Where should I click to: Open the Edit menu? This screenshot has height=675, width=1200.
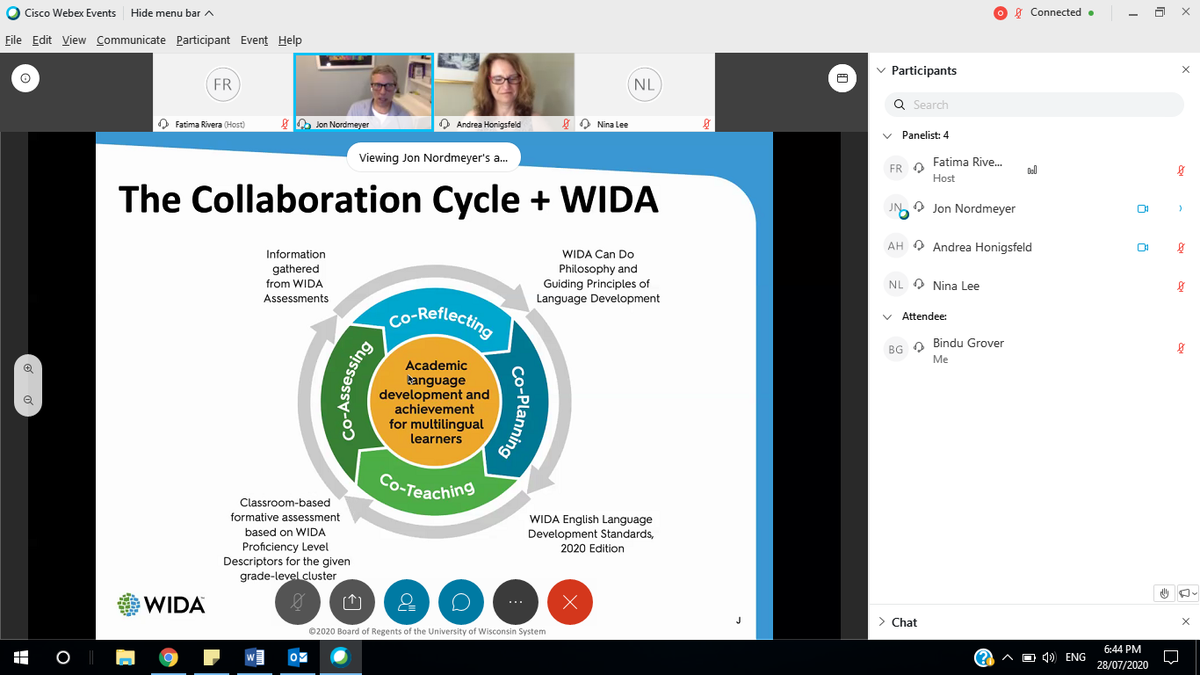coord(42,40)
